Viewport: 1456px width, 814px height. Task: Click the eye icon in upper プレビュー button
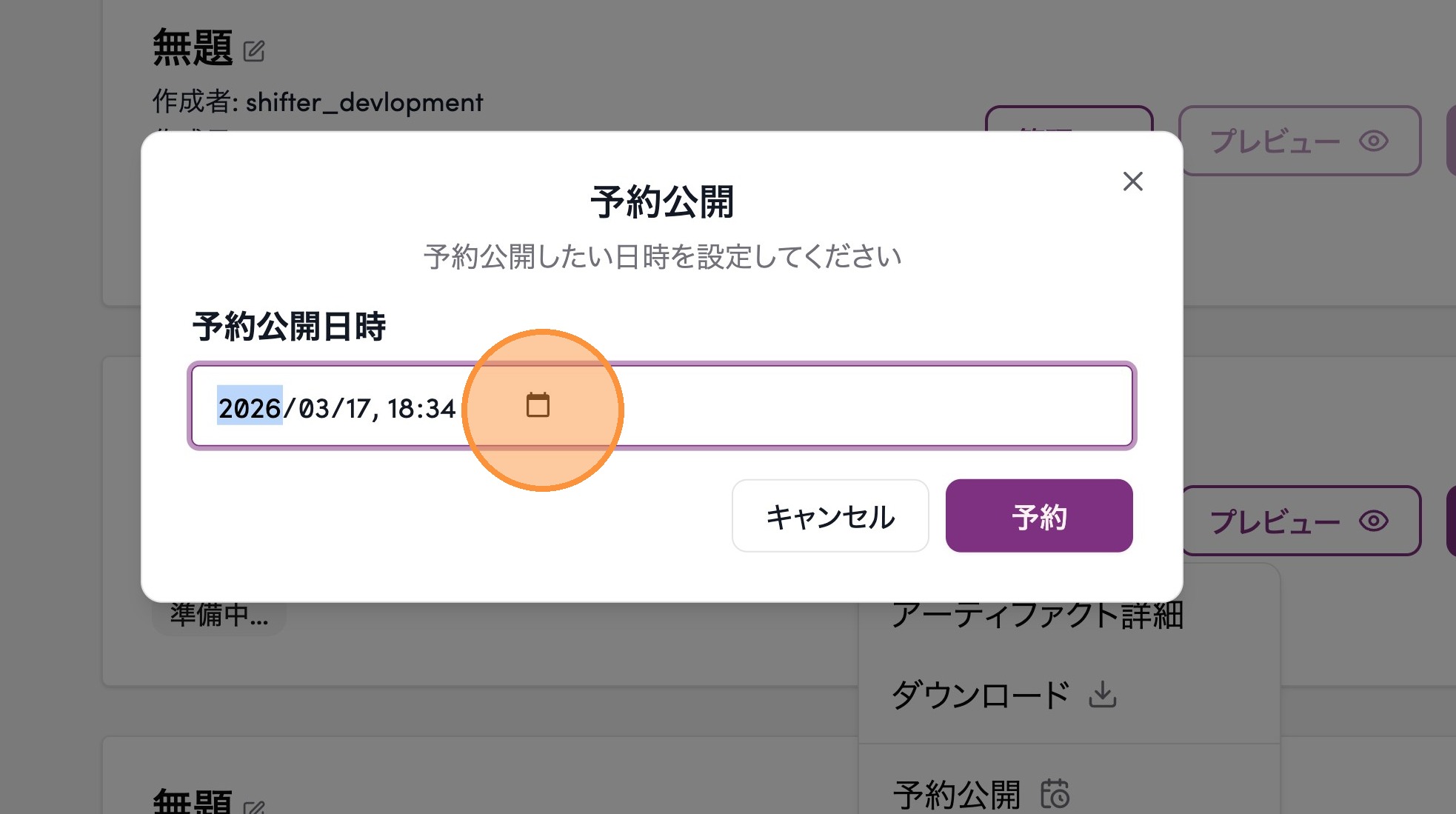coord(1373,141)
